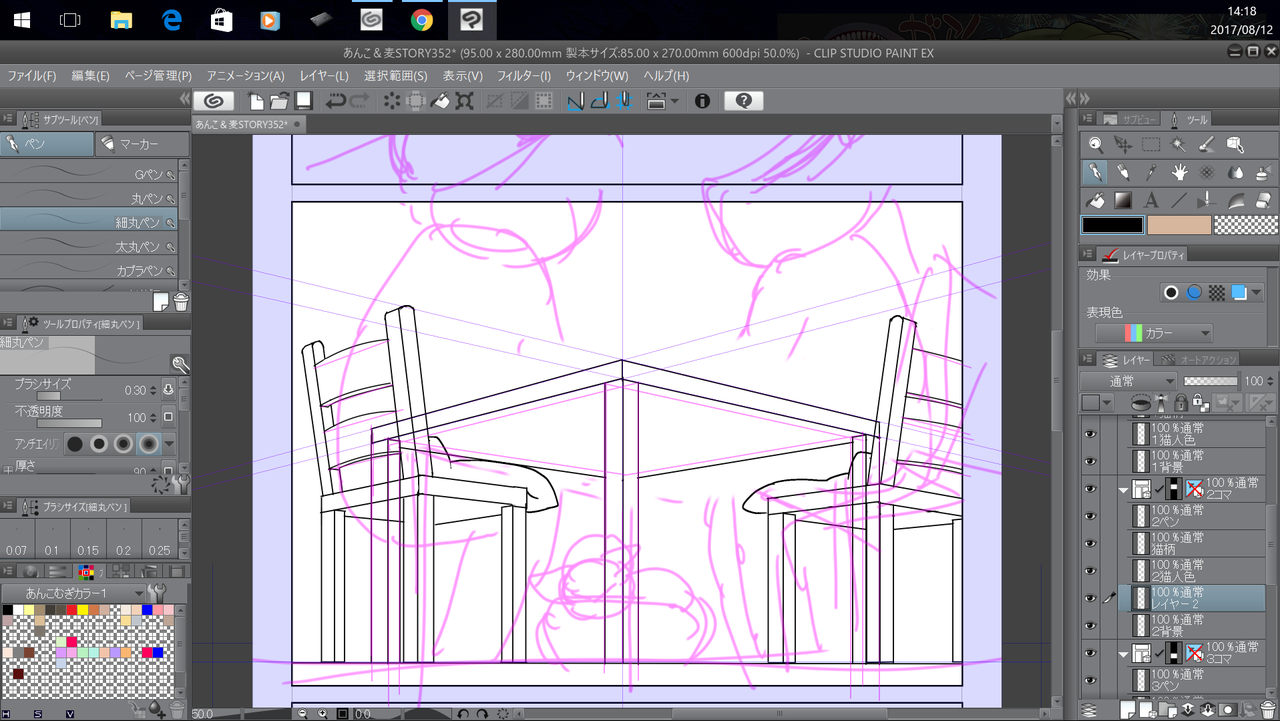This screenshot has height=721, width=1280.
Task: Hide the 2背景 layer
Action: tap(1091, 625)
